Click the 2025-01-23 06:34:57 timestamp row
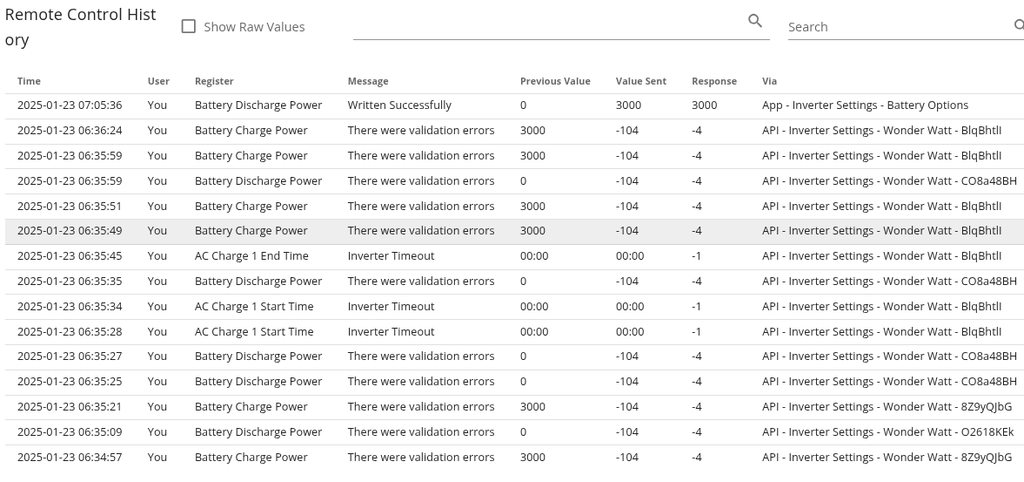Image resolution: width=1024 pixels, height=482 pixels. coord(69,457)
